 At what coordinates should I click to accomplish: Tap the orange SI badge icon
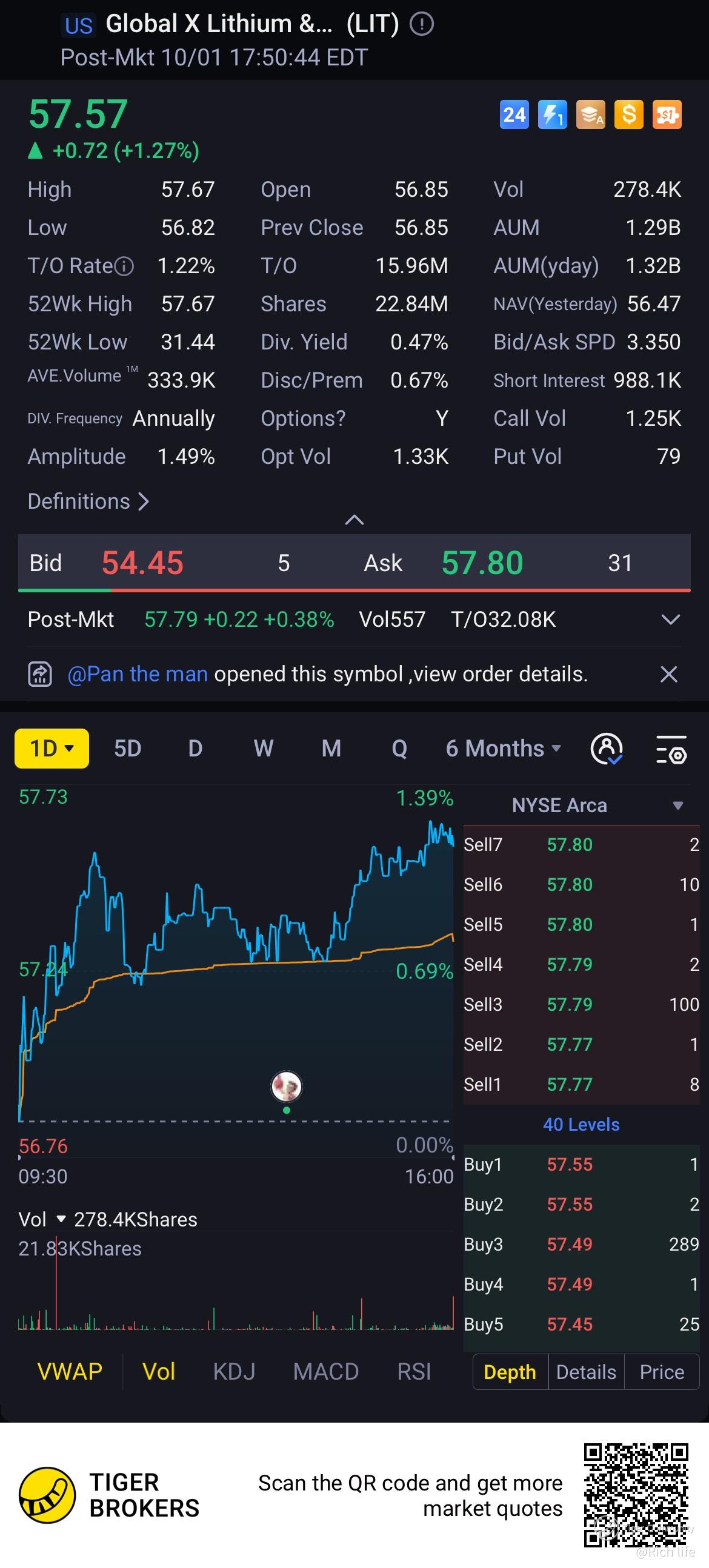coord(667,114)
